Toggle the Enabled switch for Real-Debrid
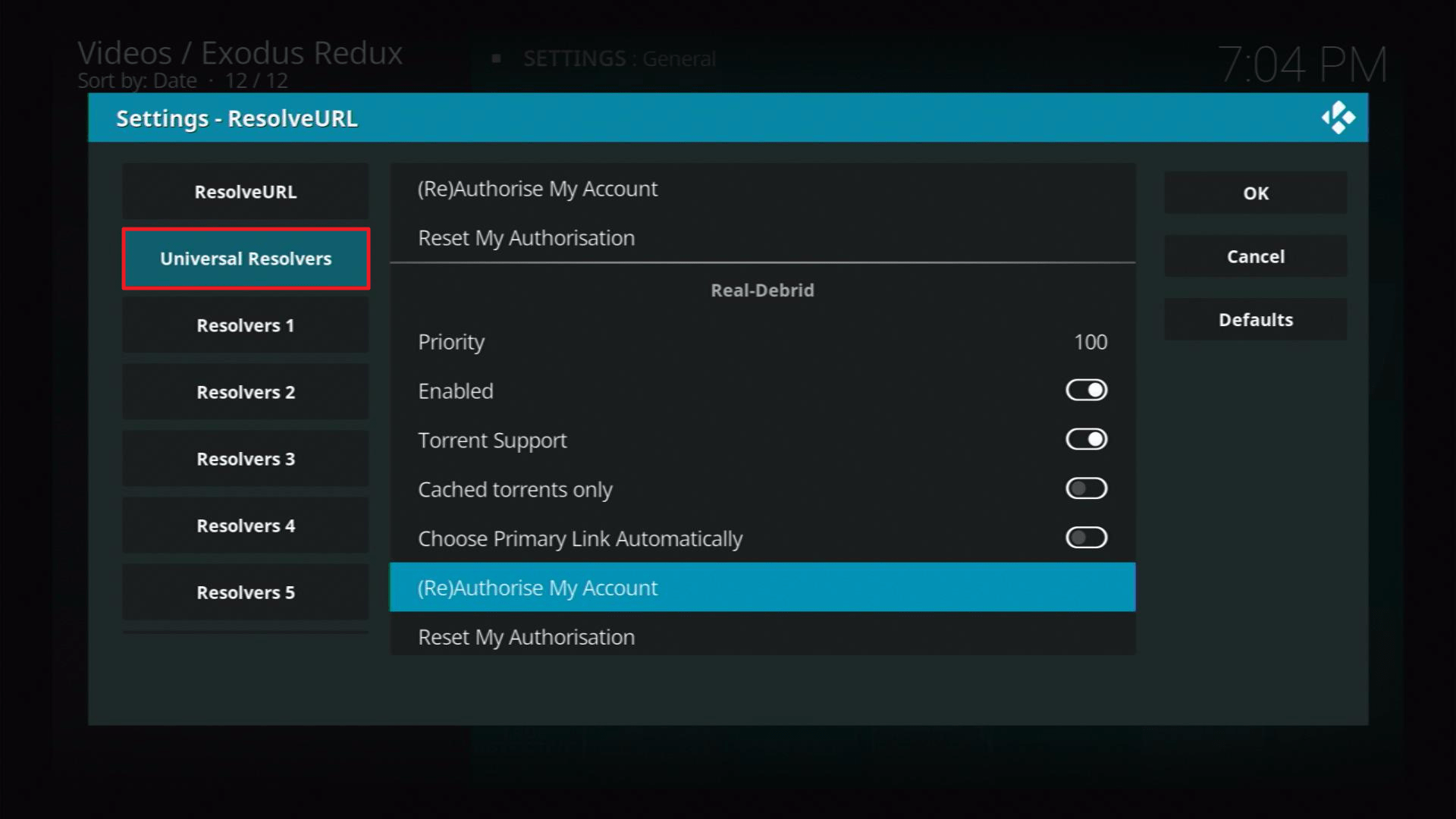 click(1086, 390)
